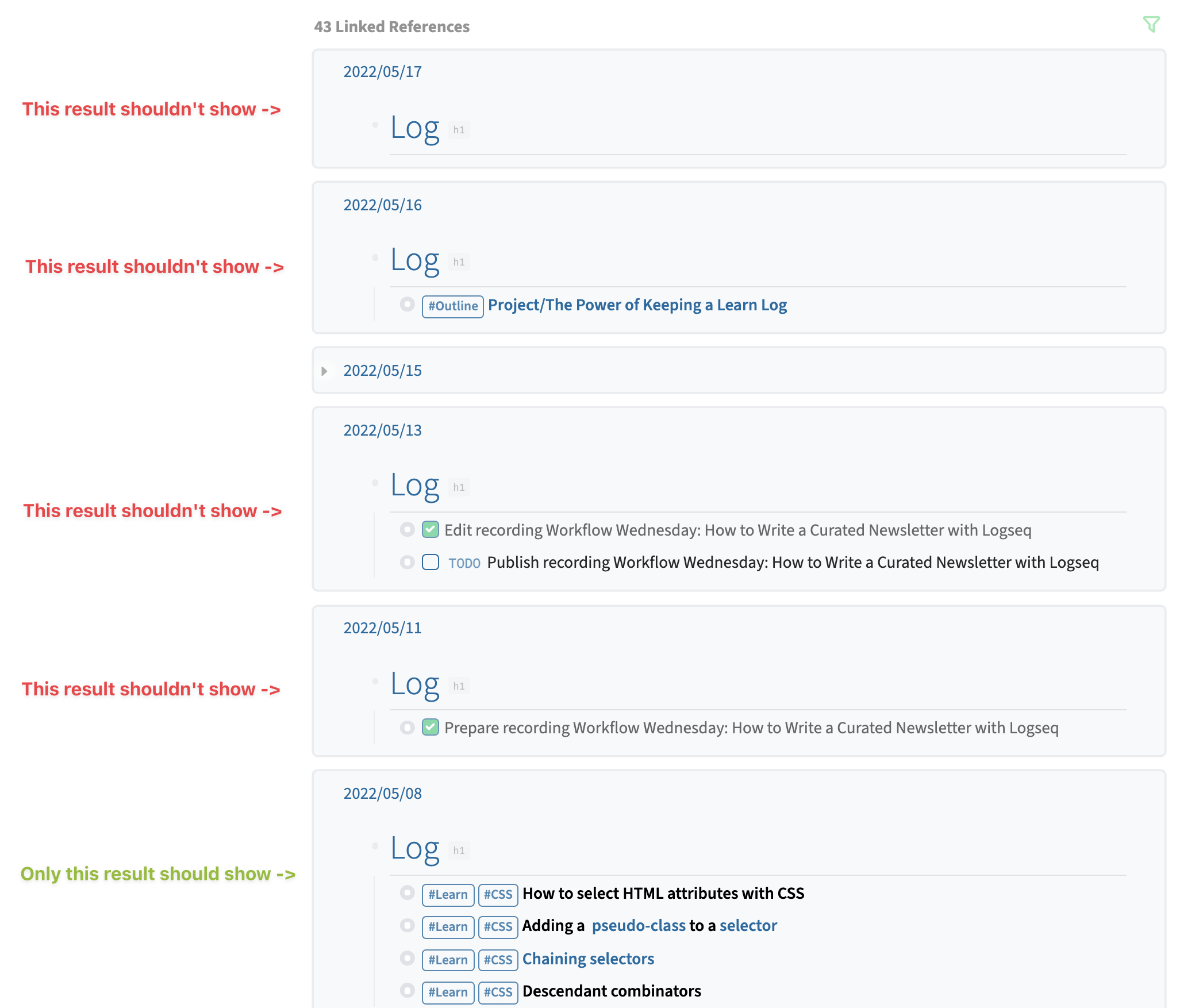The image size is (1199, 1008).
Task: Open "Project/The Power of Keeping a Learn Log"
Action: coord(637,305)
